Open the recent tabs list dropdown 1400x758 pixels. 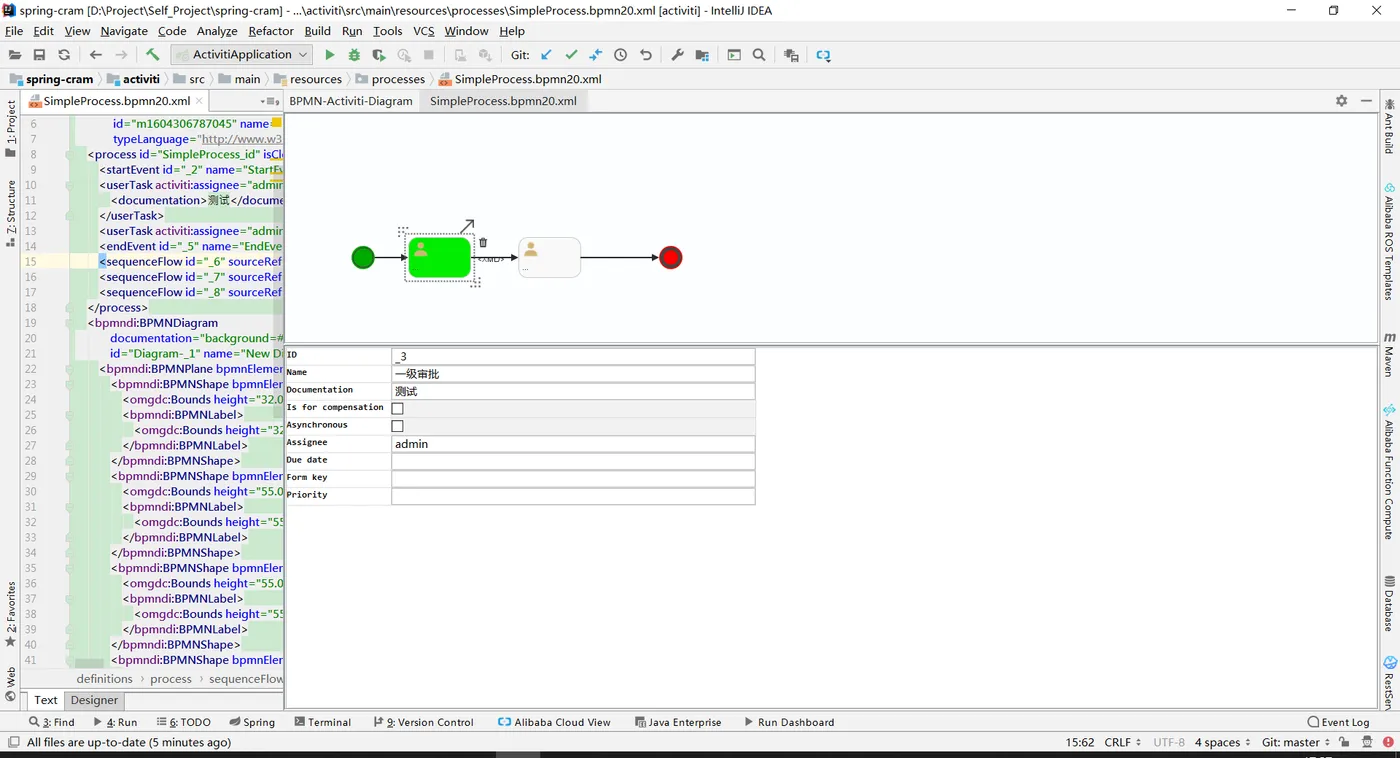tap(270, 101)
